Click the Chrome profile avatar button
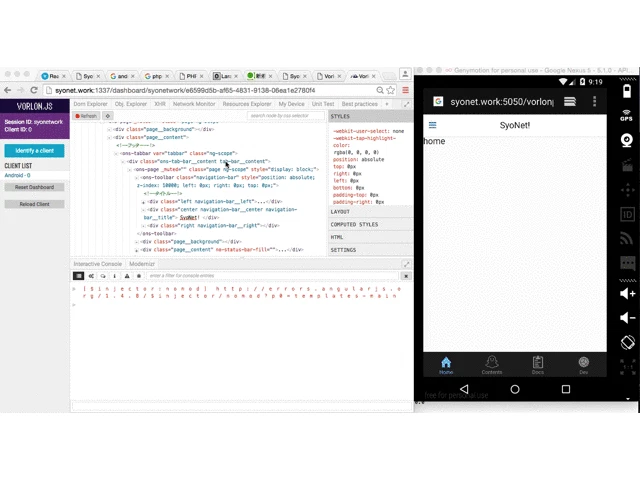 tap(405, 73)
